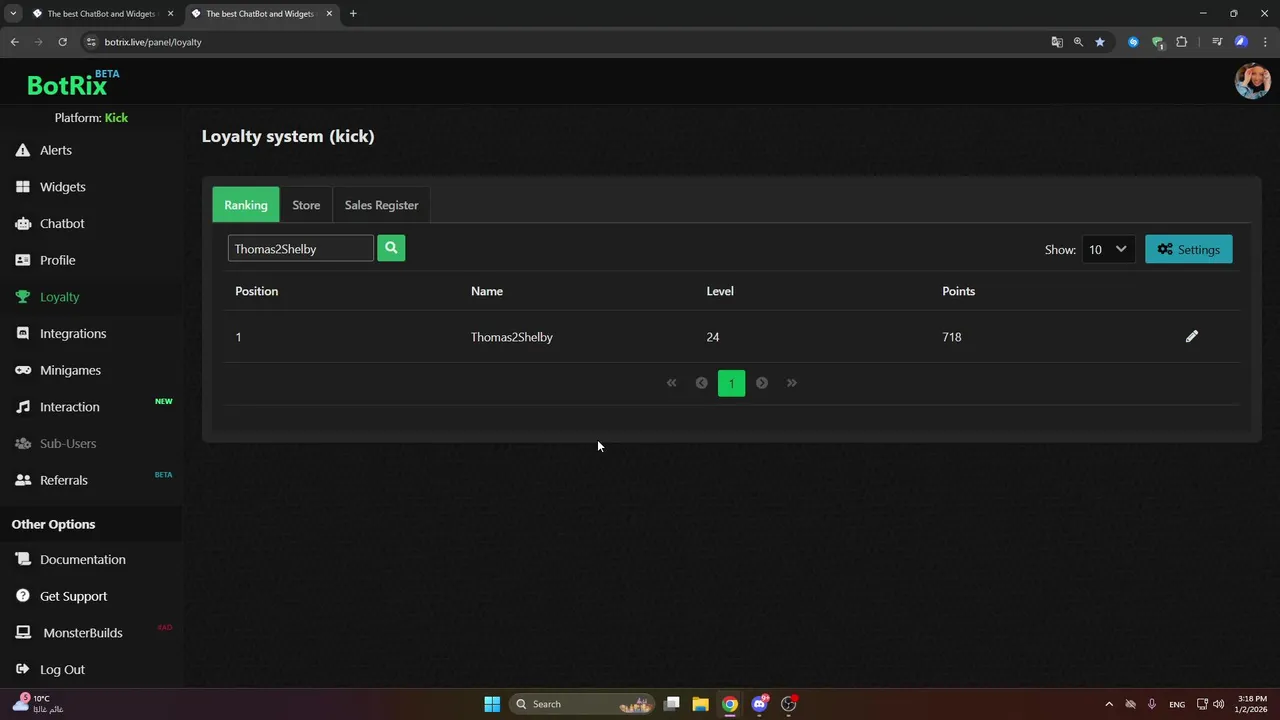Open File Explorer from taskbar

[x=700, y=704]
